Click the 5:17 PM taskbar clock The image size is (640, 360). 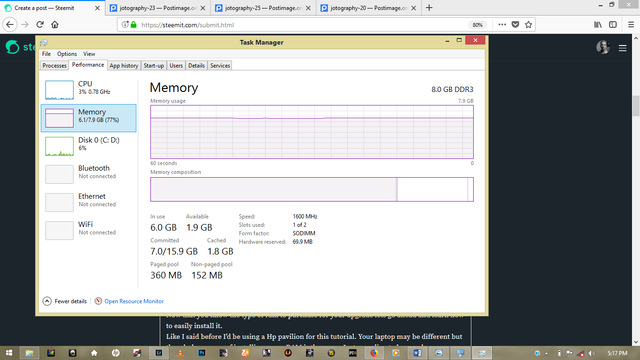tap(617, 353)
